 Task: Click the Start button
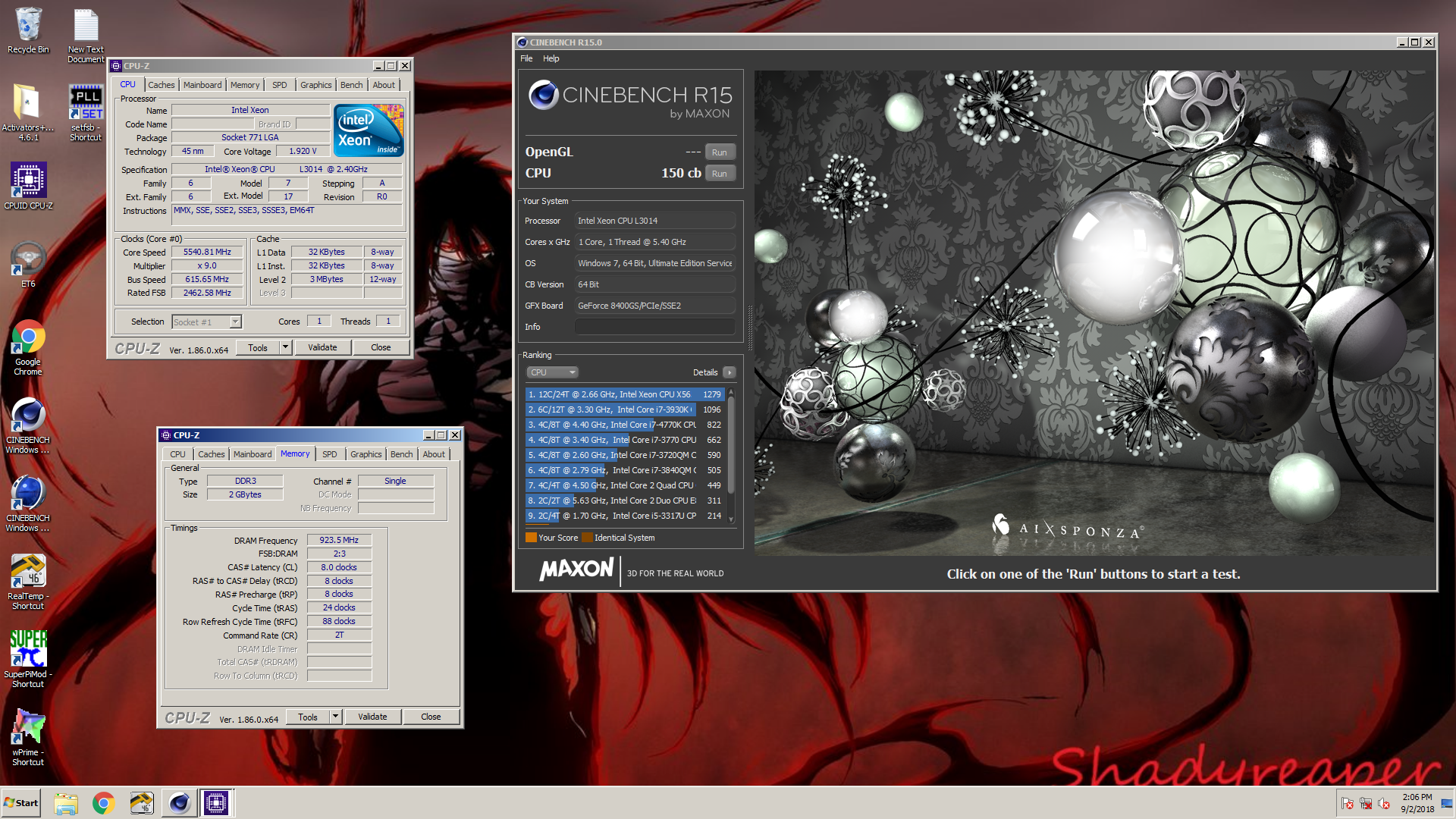21,803
